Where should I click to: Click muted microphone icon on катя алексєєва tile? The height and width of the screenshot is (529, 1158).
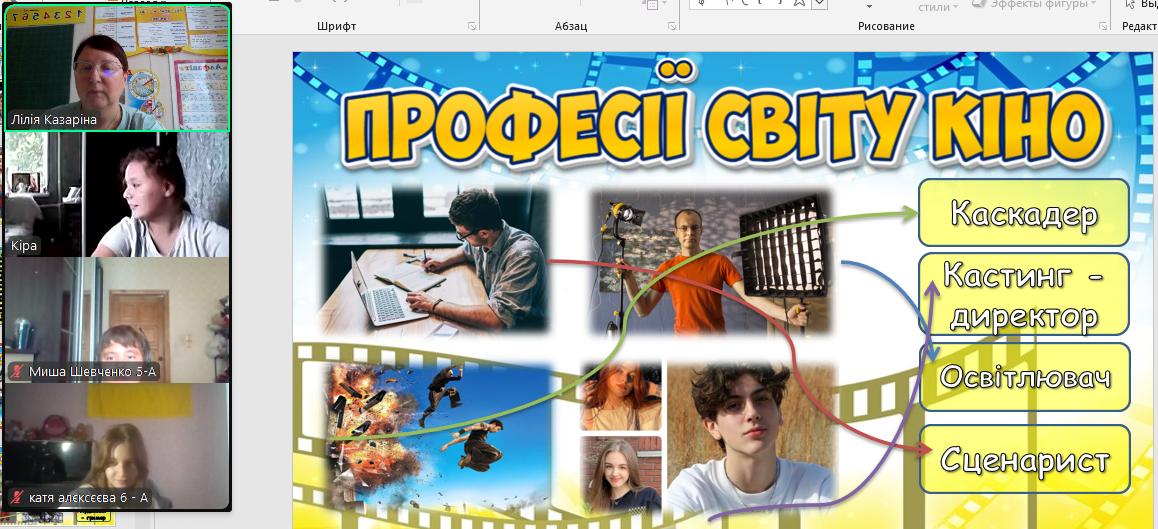tap(17, 497)
